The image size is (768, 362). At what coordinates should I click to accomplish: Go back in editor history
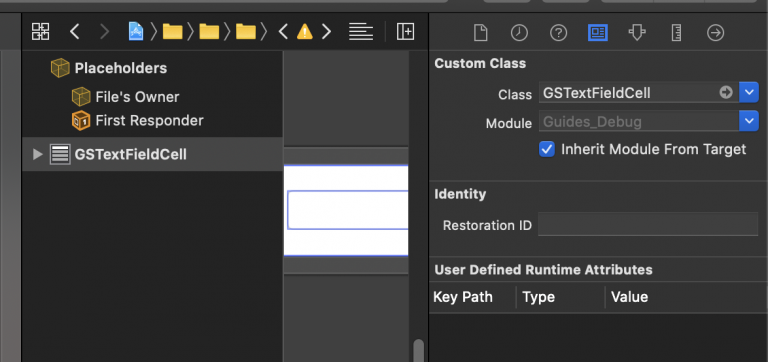pos(74,32)
